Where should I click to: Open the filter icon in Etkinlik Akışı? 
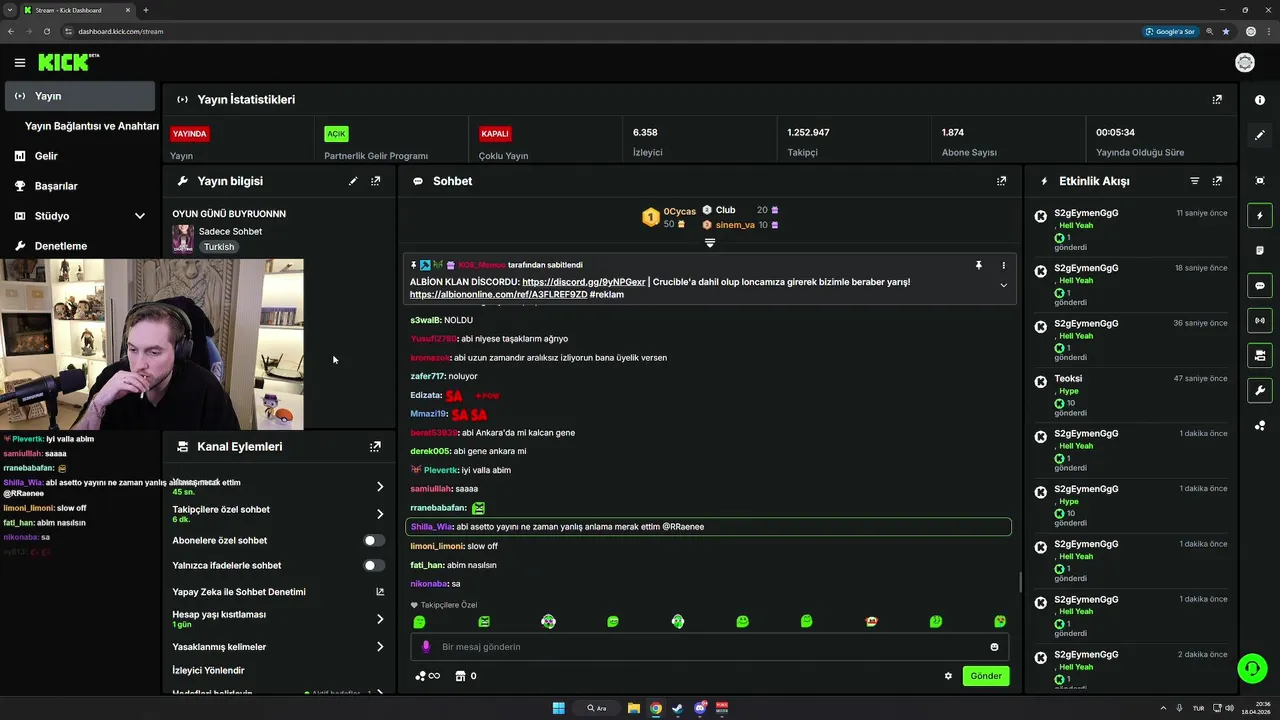1194,181
